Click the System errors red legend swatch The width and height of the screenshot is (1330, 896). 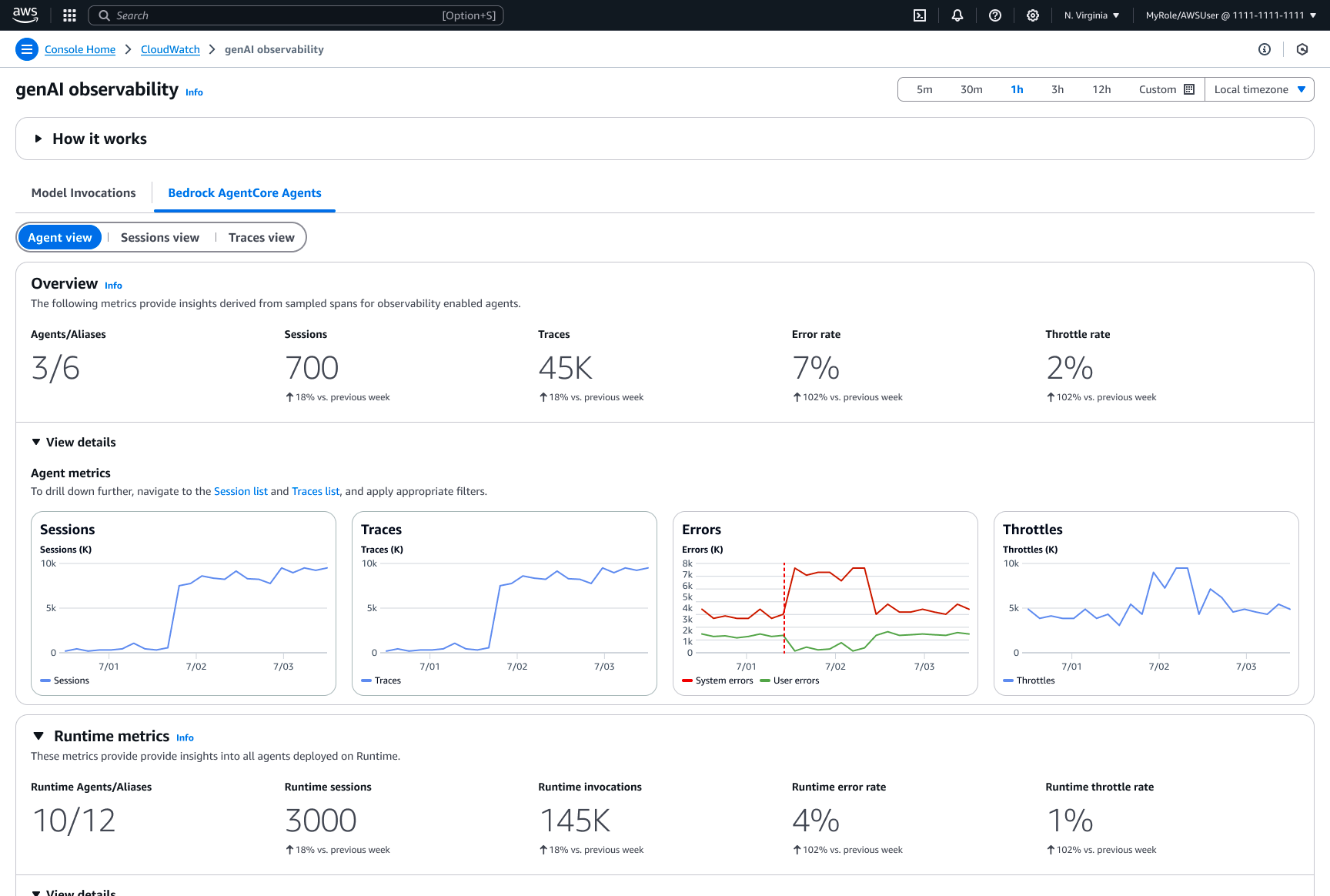687,681
